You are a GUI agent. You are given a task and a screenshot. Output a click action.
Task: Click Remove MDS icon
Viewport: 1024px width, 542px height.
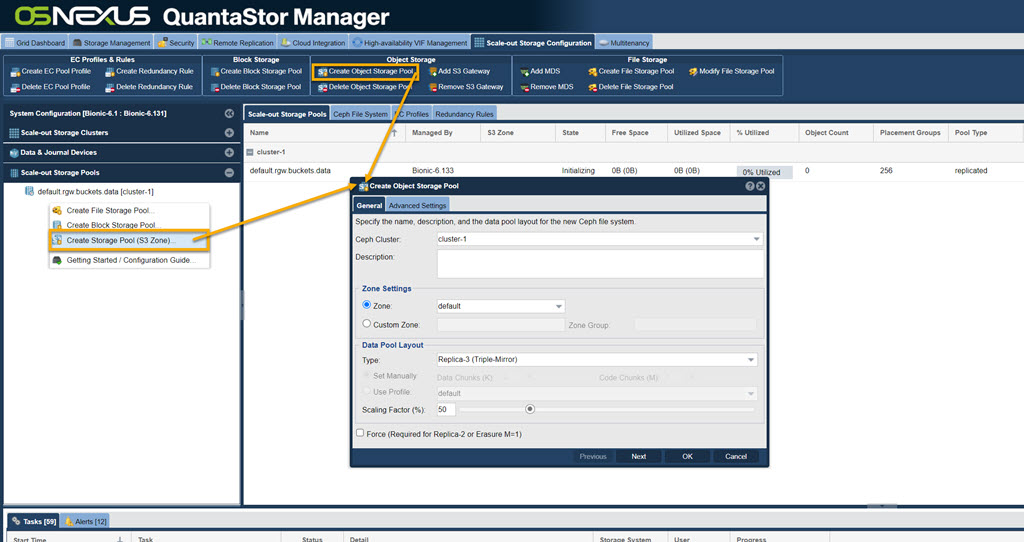524,88
